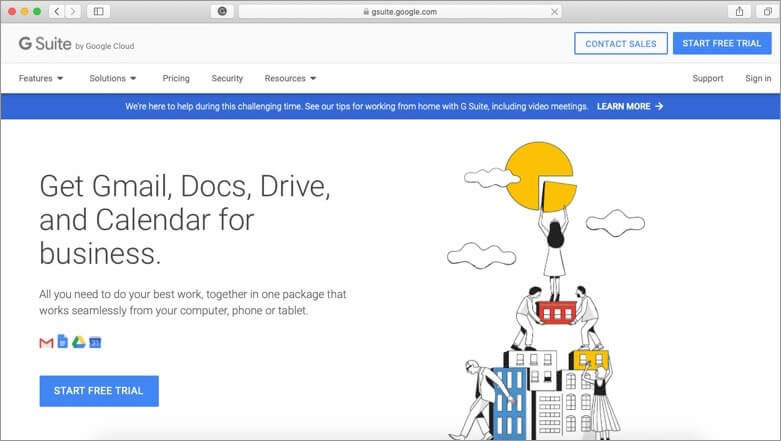Expand the Features dropdown
Screen dimensions: 781x441
[x=41, y=78]
